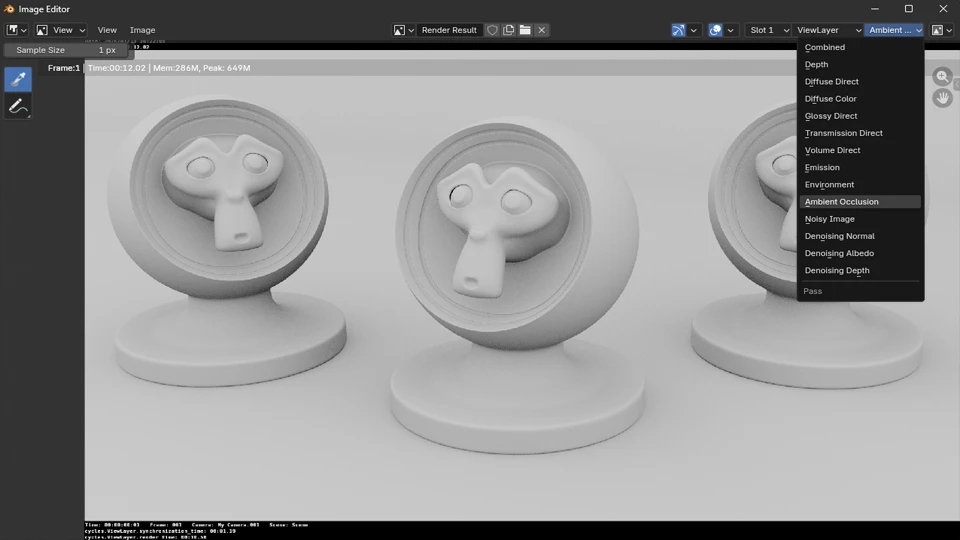
Task: Toggle the overlays display button
Action: click(x=715, y=30)
